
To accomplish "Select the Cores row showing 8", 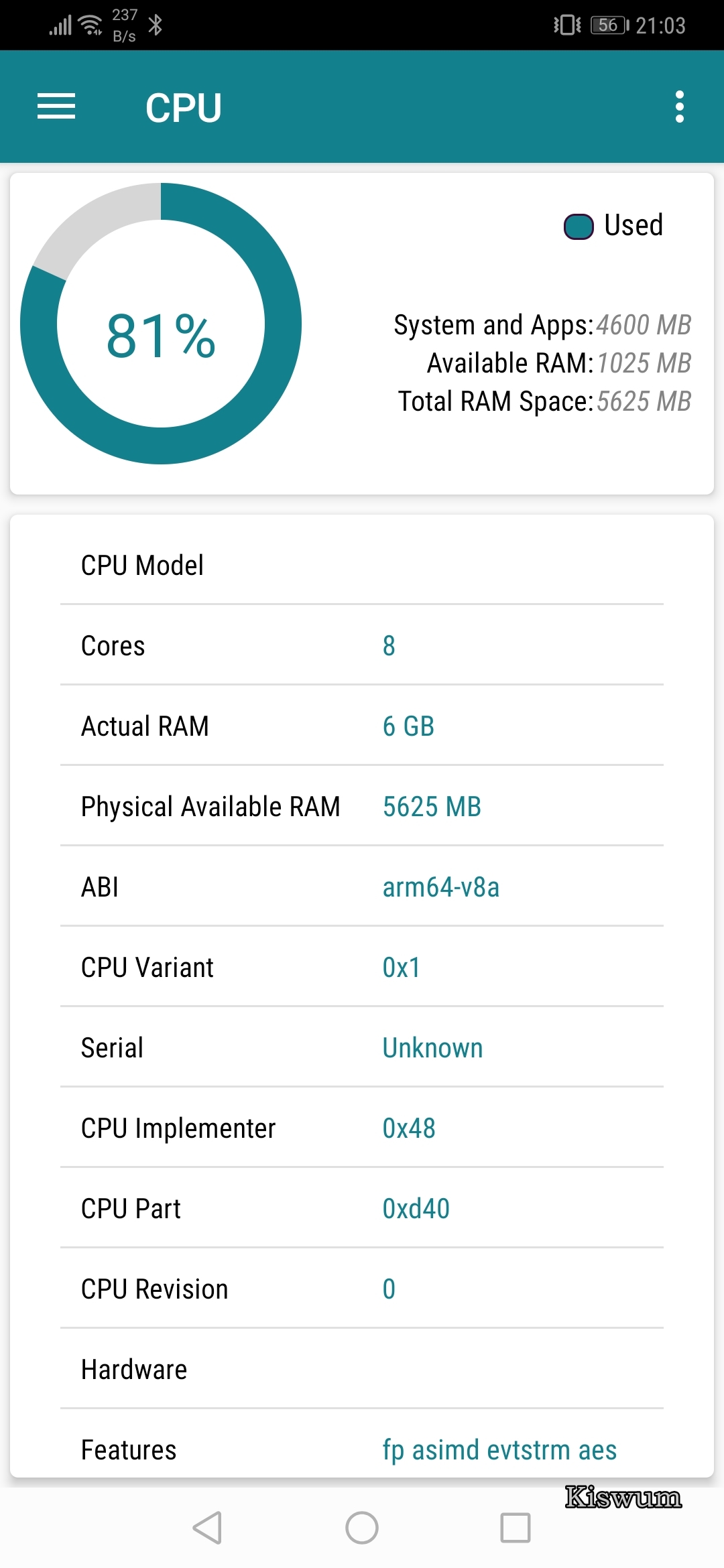I will point(362,645).
